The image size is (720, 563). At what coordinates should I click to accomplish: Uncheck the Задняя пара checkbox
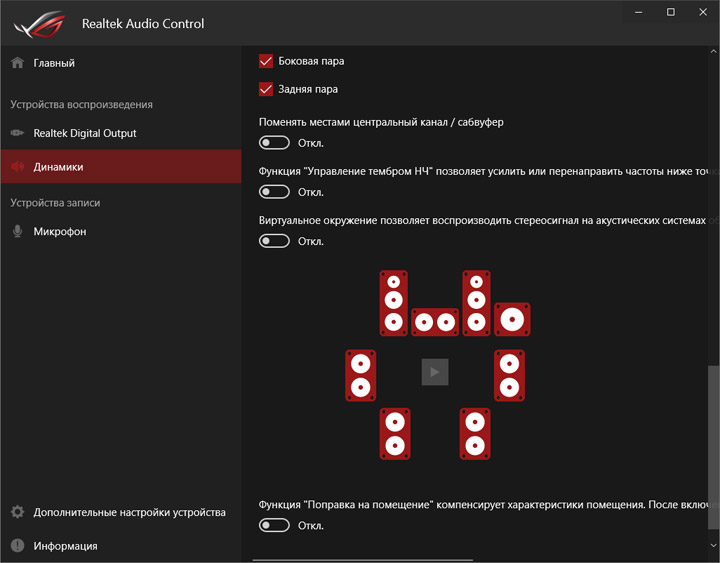click(266, 89)
